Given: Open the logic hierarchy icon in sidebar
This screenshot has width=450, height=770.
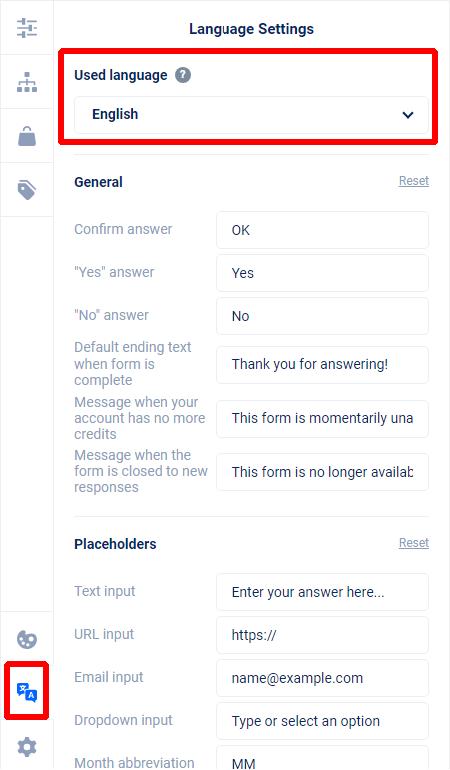Looking at the screenshot, I should click(27, 82).
